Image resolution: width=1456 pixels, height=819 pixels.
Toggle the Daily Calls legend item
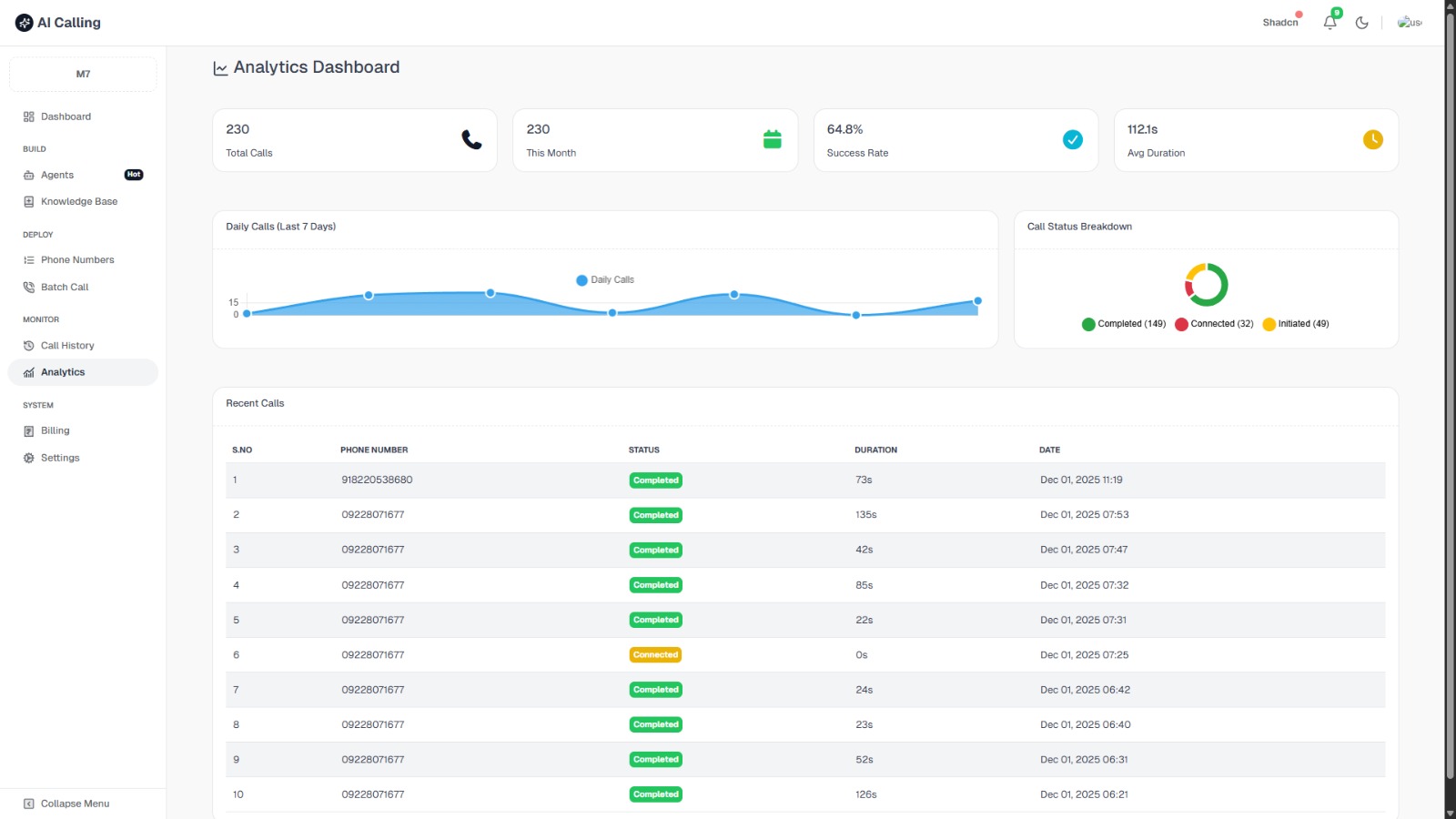pos(604,279)
